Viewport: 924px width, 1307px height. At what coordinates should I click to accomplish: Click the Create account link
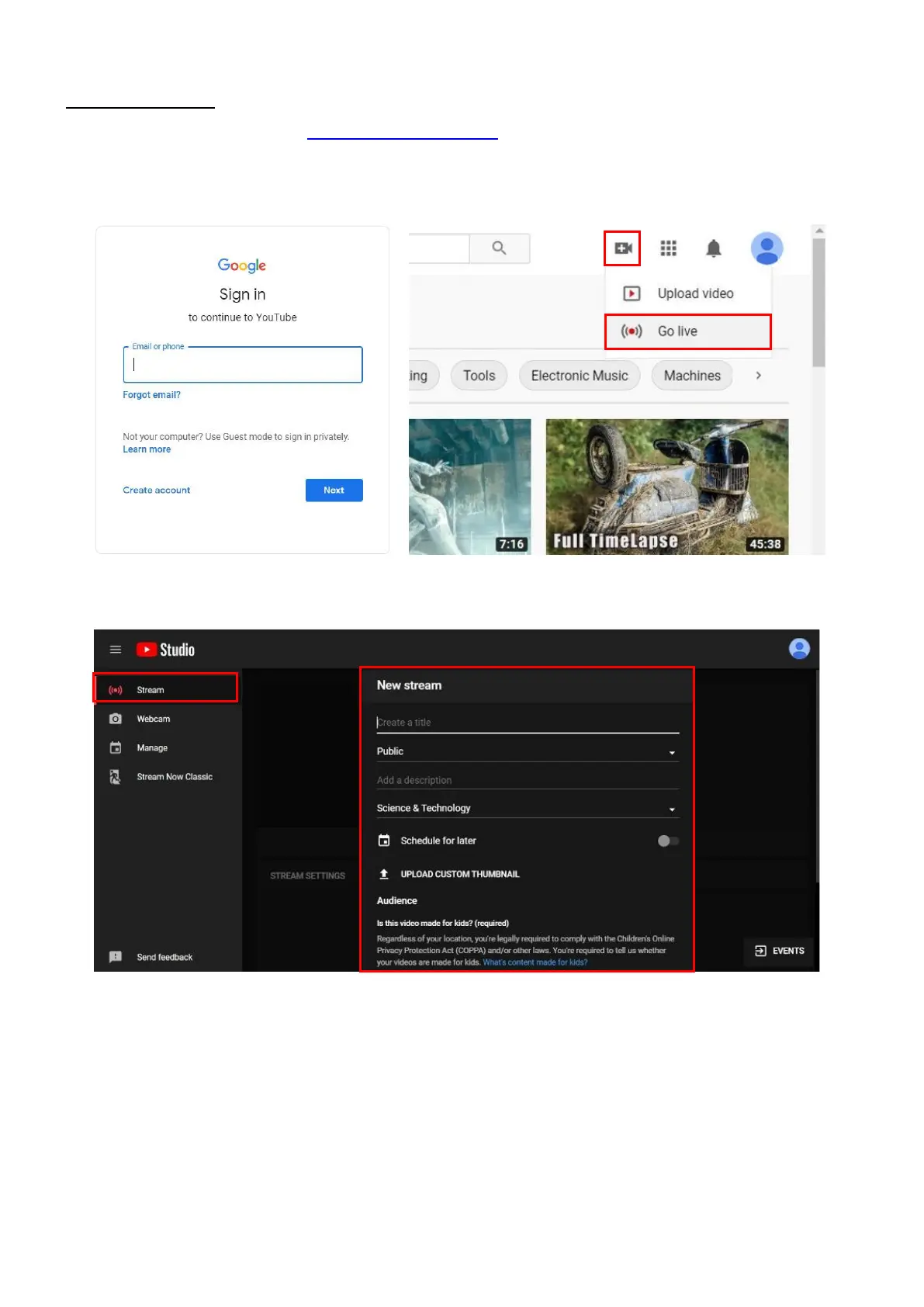click(156, 491)
